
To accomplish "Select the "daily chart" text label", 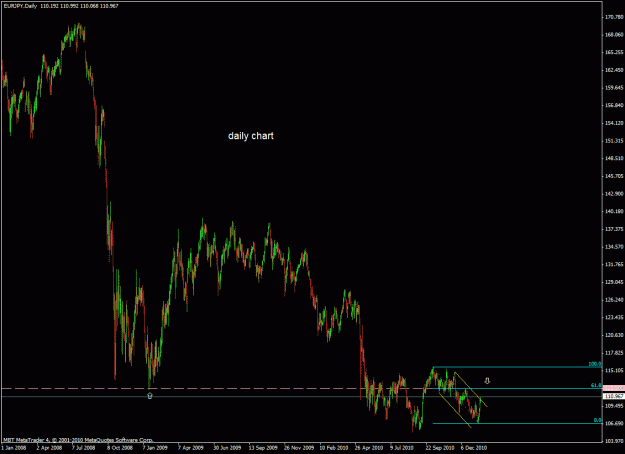I will (251, 136).
